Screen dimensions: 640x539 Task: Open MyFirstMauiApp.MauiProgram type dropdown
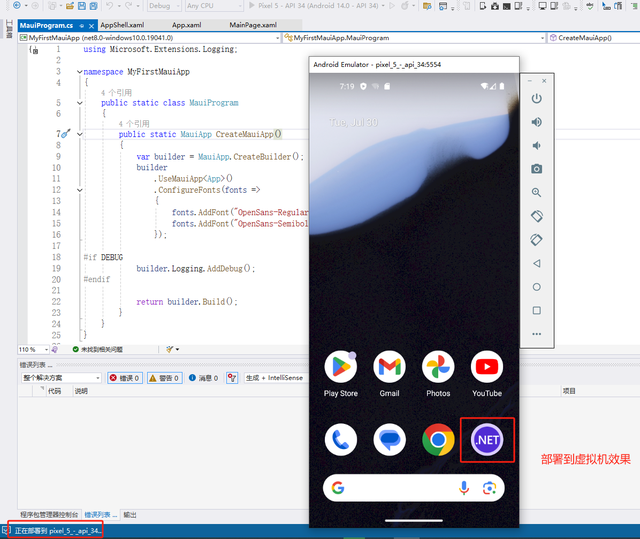[415, 38]
